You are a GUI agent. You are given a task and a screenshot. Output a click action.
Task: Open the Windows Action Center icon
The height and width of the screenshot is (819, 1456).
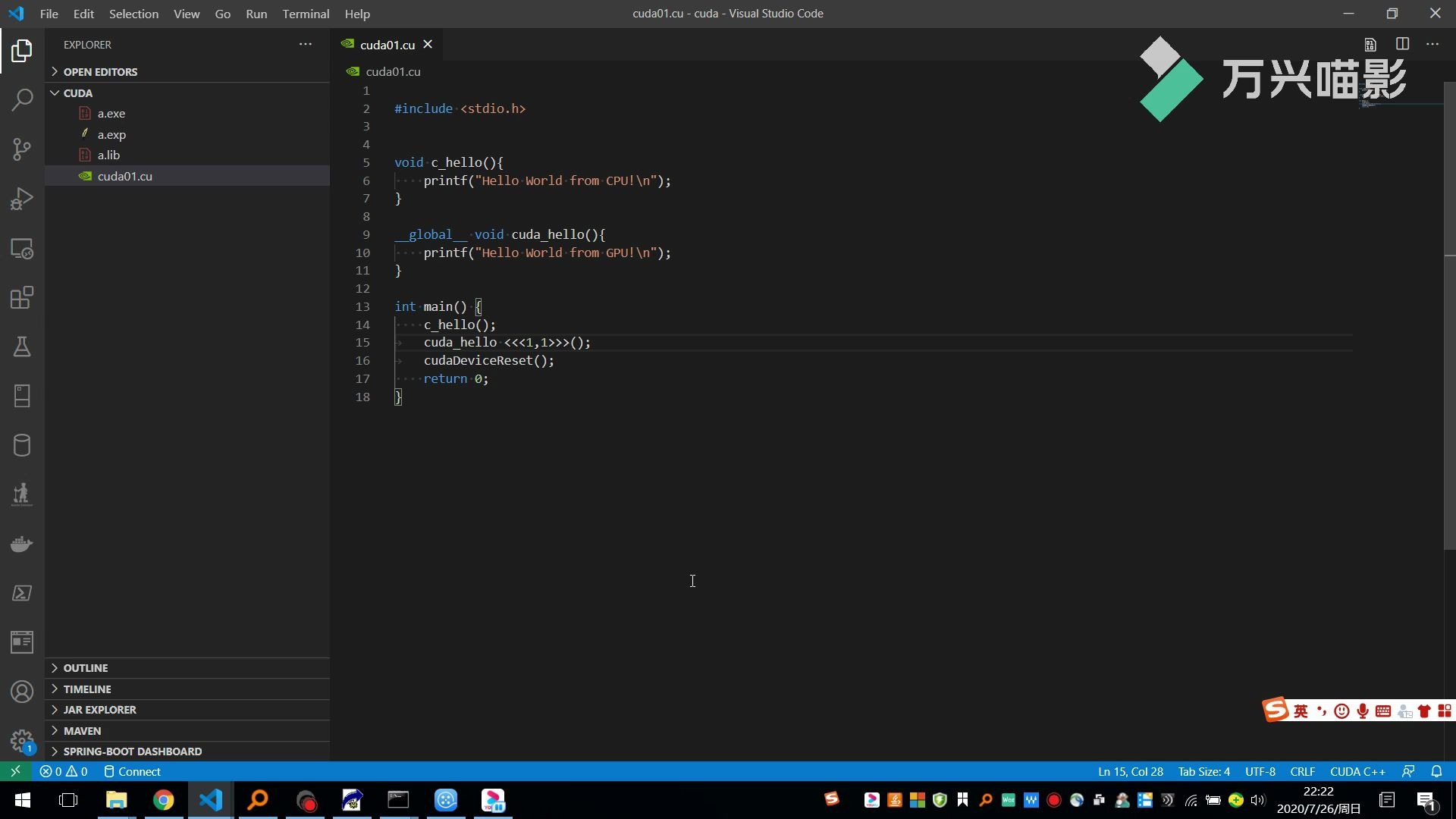coord(1426,800)
